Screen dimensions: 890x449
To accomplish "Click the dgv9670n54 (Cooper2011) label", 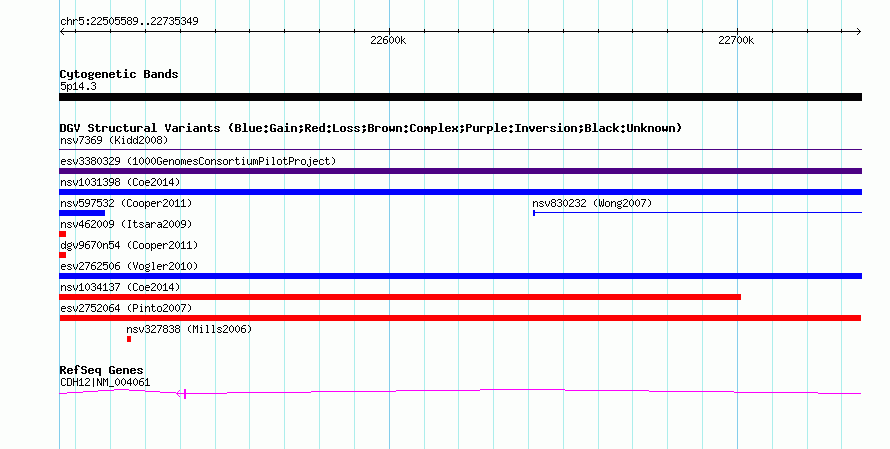I will [129, 245].
